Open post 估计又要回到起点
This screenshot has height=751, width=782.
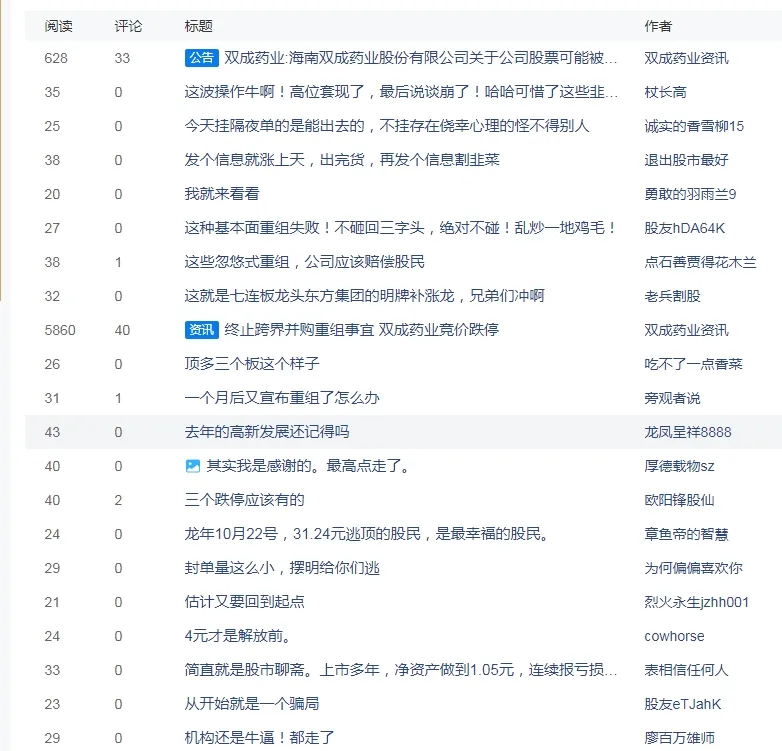(244, 601)
